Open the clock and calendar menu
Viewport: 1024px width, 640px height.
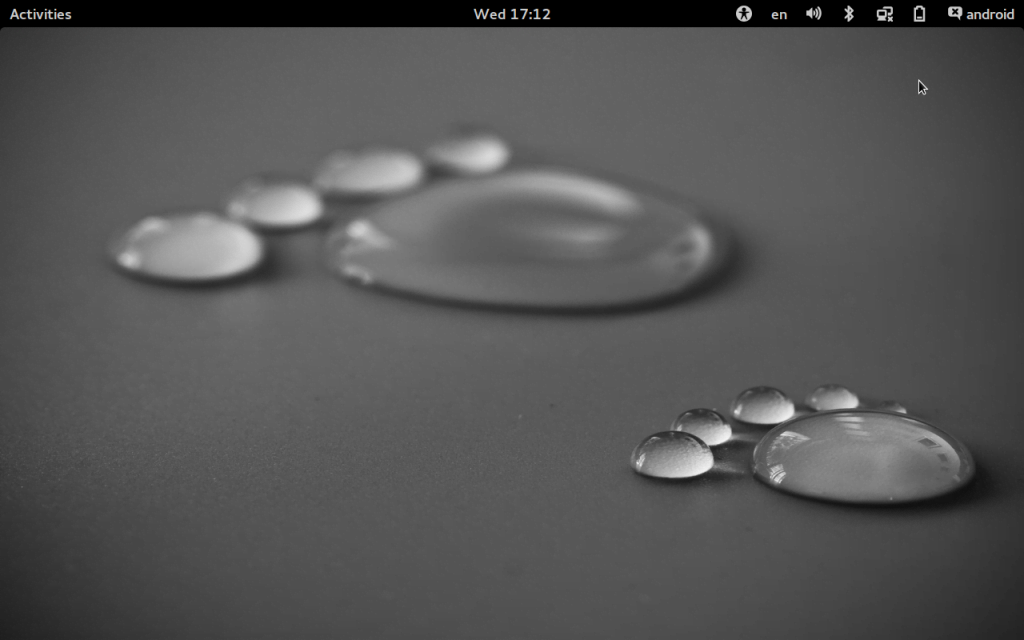pos(512,14)
